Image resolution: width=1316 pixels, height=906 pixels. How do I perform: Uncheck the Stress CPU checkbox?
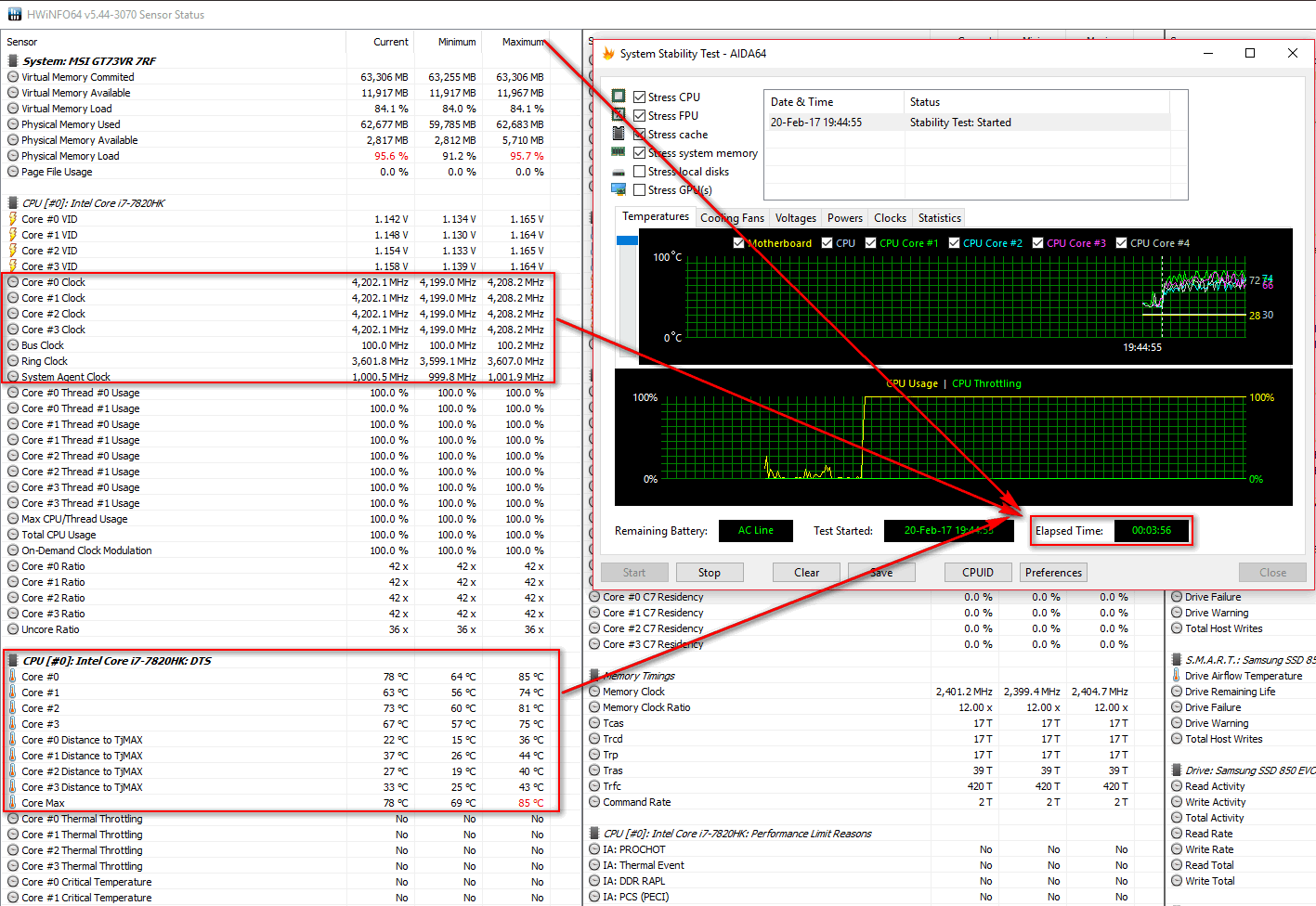pos(639,97)
